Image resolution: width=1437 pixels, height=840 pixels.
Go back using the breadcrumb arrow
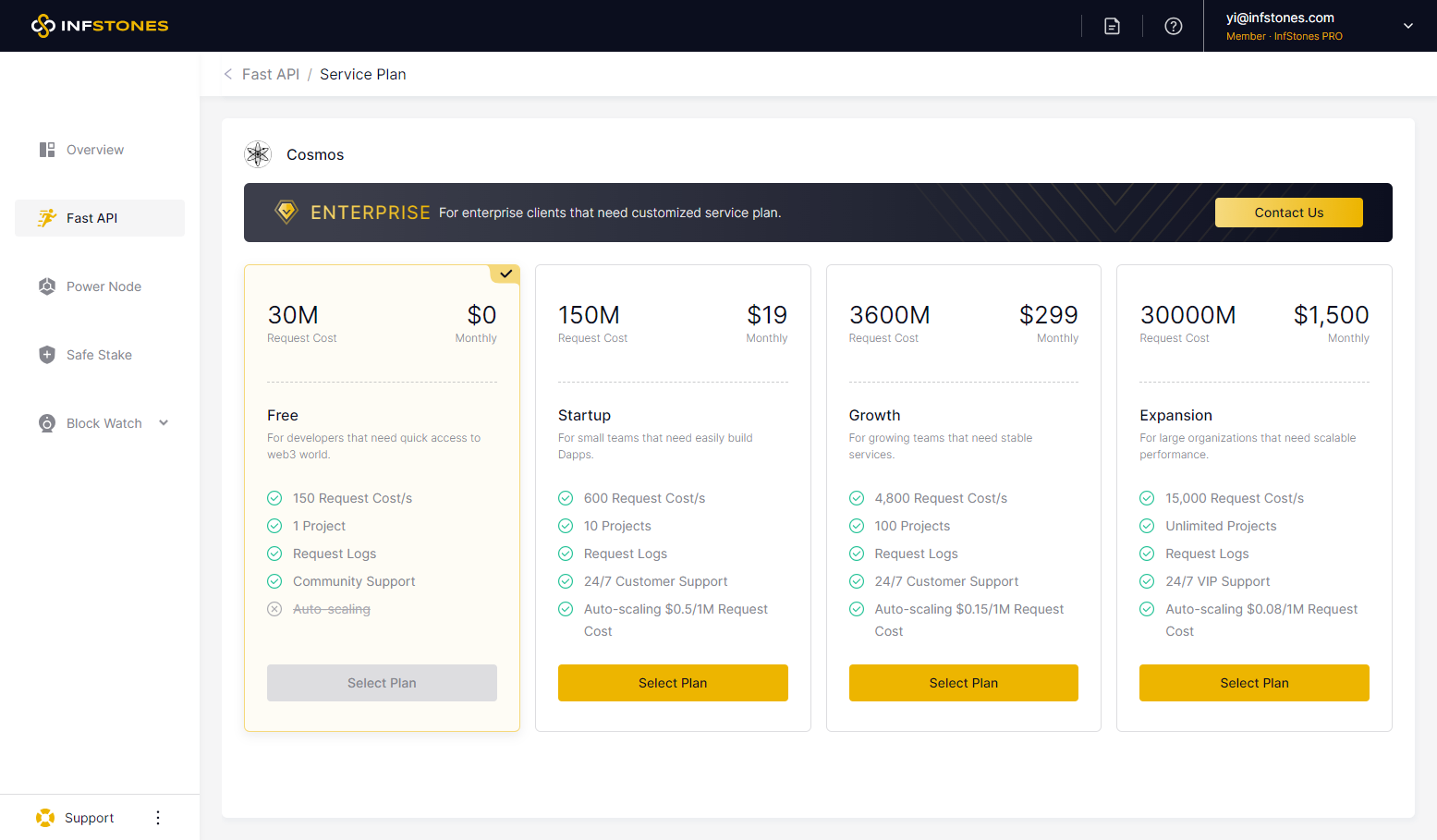[228, 74]
